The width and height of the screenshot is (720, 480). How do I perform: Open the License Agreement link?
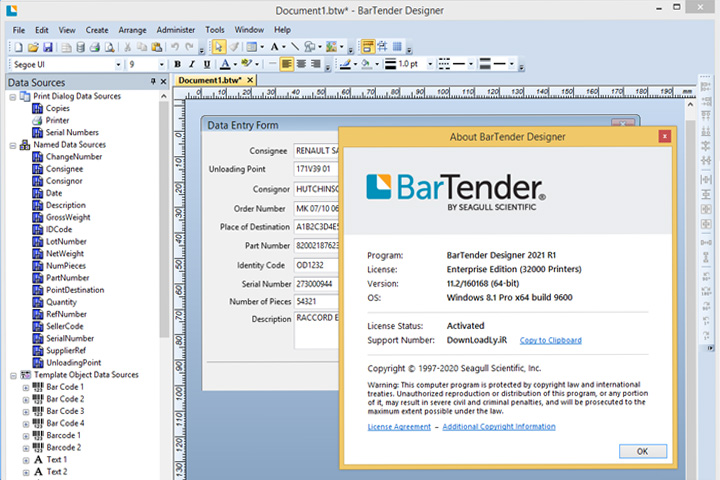point(399,427)
